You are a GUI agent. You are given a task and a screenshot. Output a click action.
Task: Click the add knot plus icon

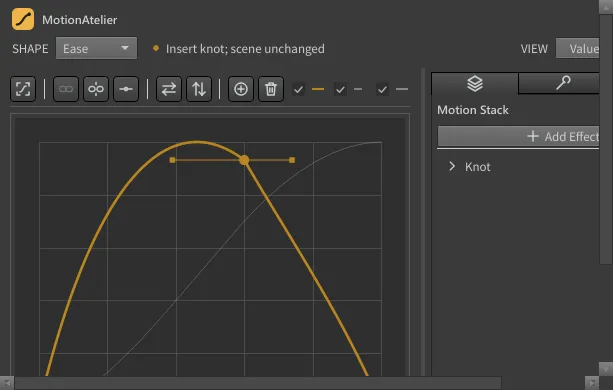241,89
